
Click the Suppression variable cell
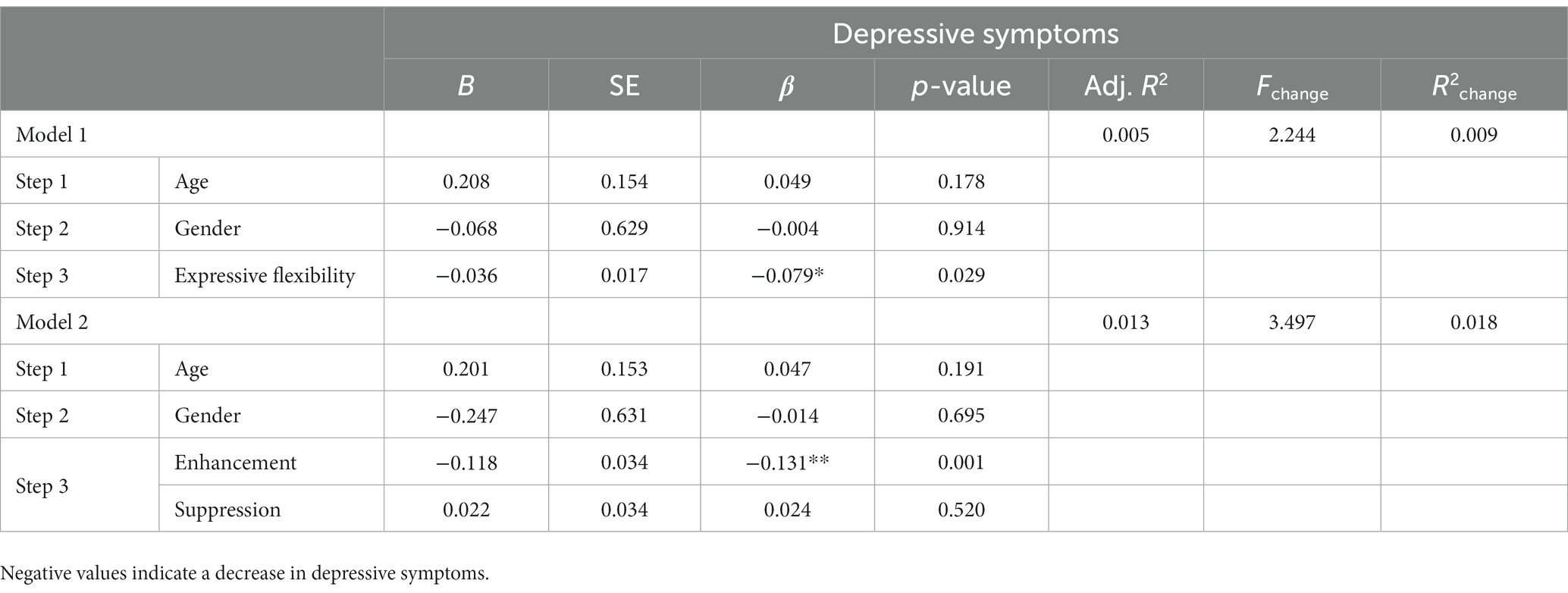227,510
